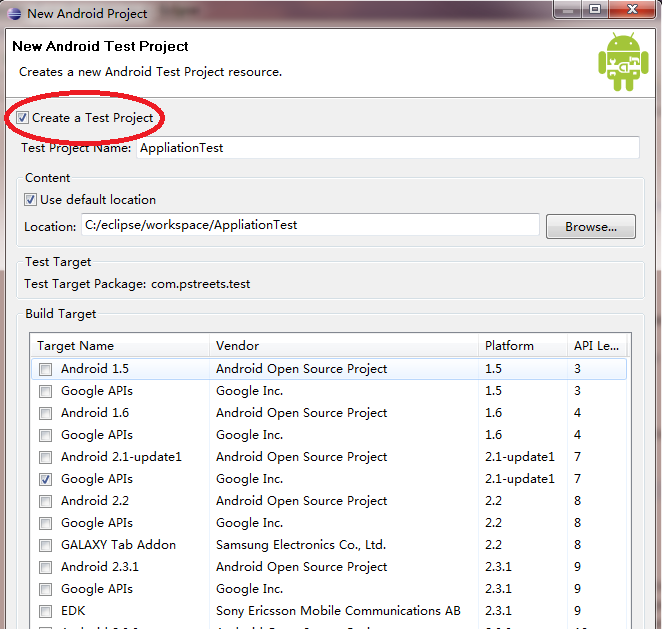Image resolution: width=662 pixels, height=629 pixels.
Task: Sort by API Level column header
Action: [x=597, y=346]
